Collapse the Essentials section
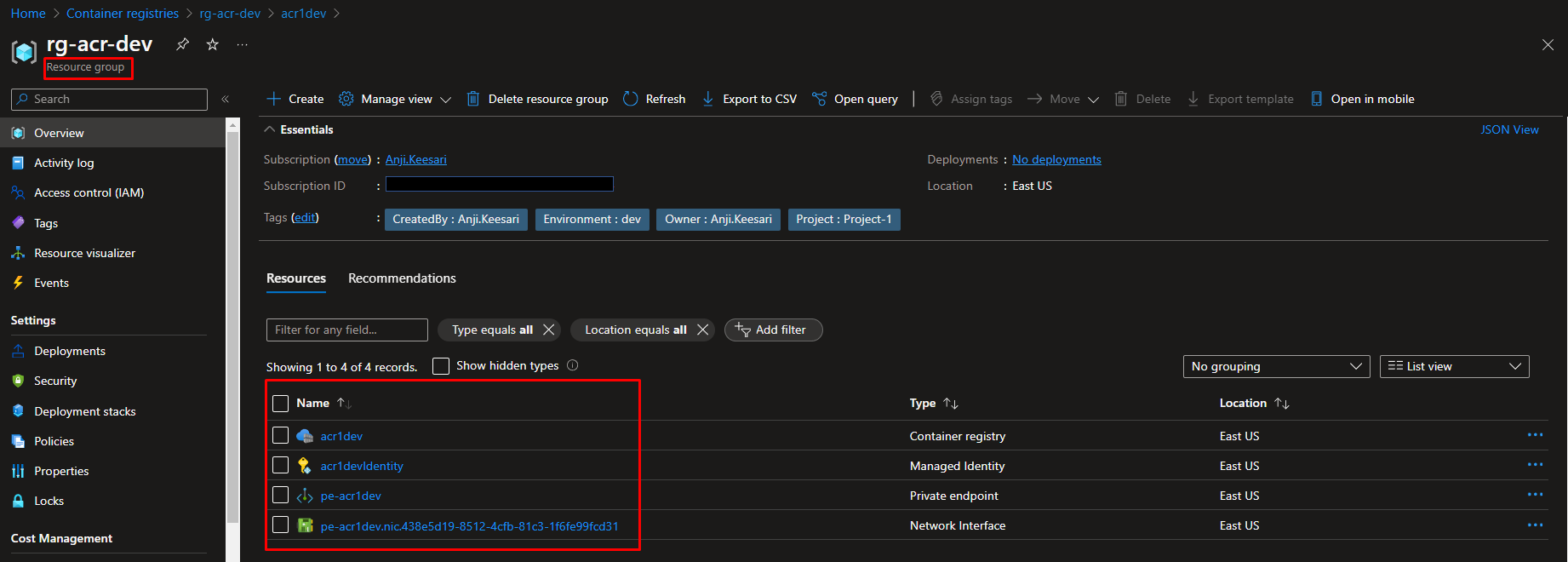 click(x=270, y=129)
